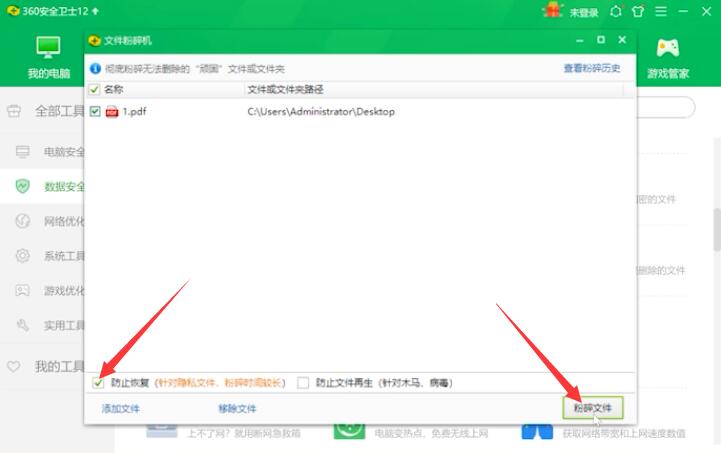721x453 pixels.
Task: Toggle the select-all 名称 checkbox
Action: [x=94, y=89]
